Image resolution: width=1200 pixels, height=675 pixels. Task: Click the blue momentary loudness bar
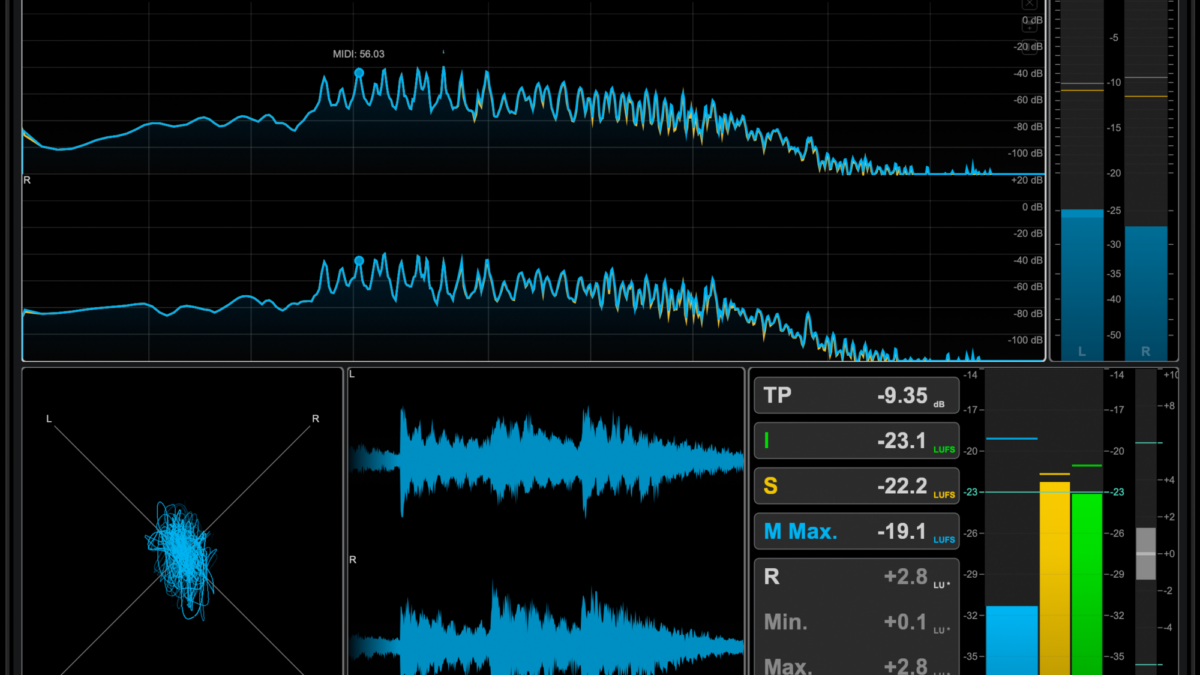tap(1011, 640)
